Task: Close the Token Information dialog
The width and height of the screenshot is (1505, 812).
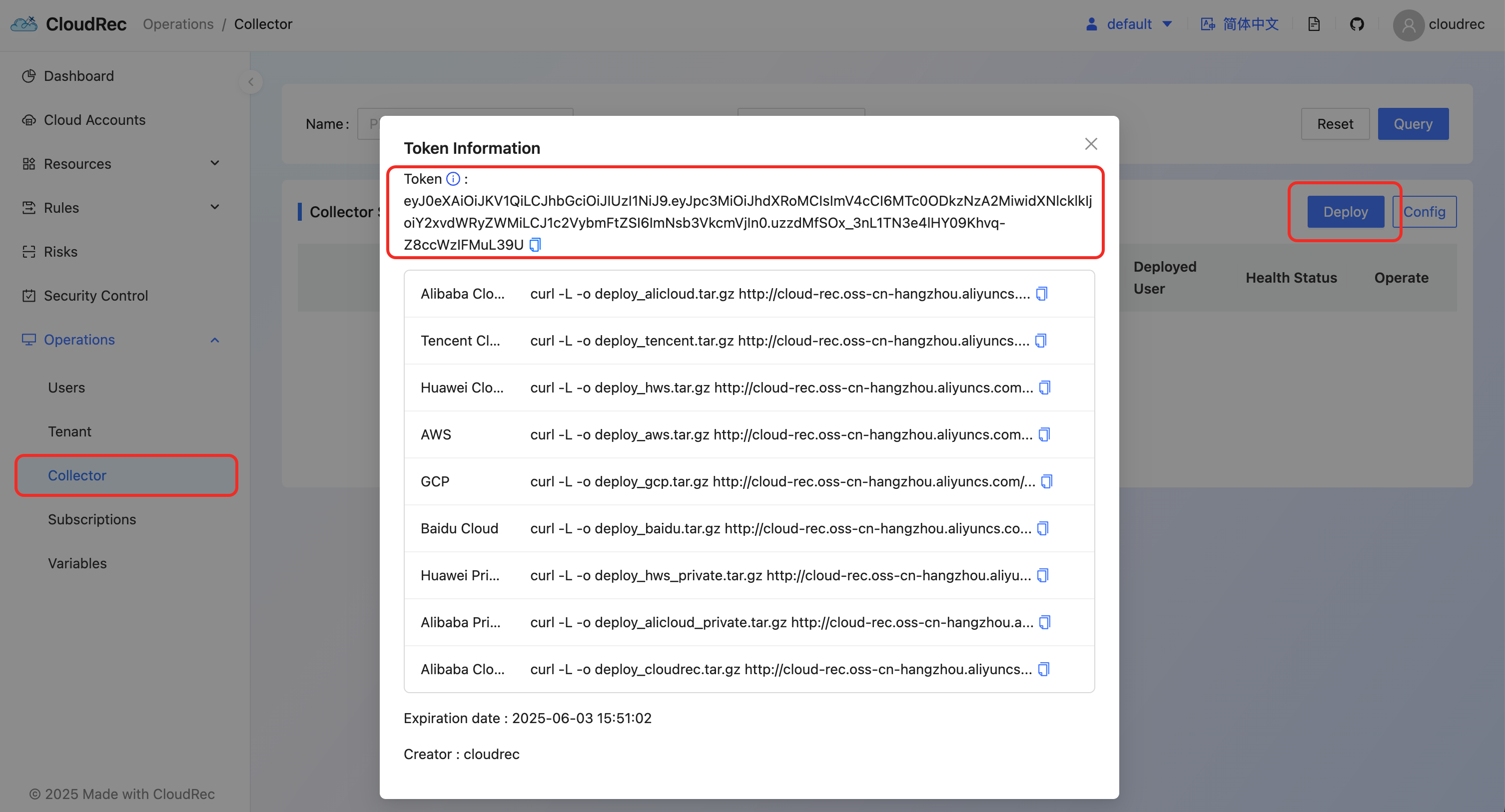Action: 1090,144
